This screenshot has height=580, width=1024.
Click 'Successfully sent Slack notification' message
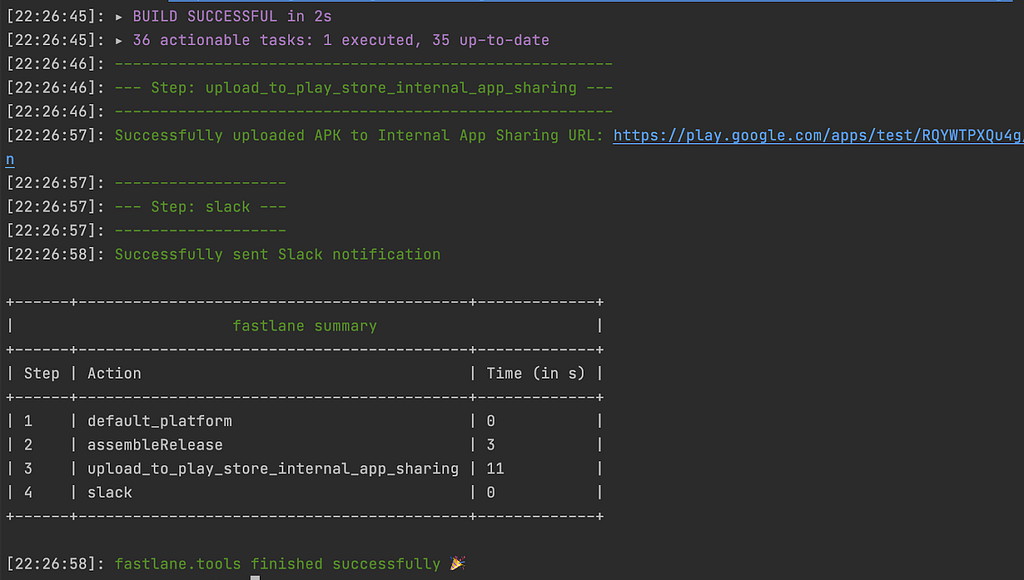[x=278, y=255]
